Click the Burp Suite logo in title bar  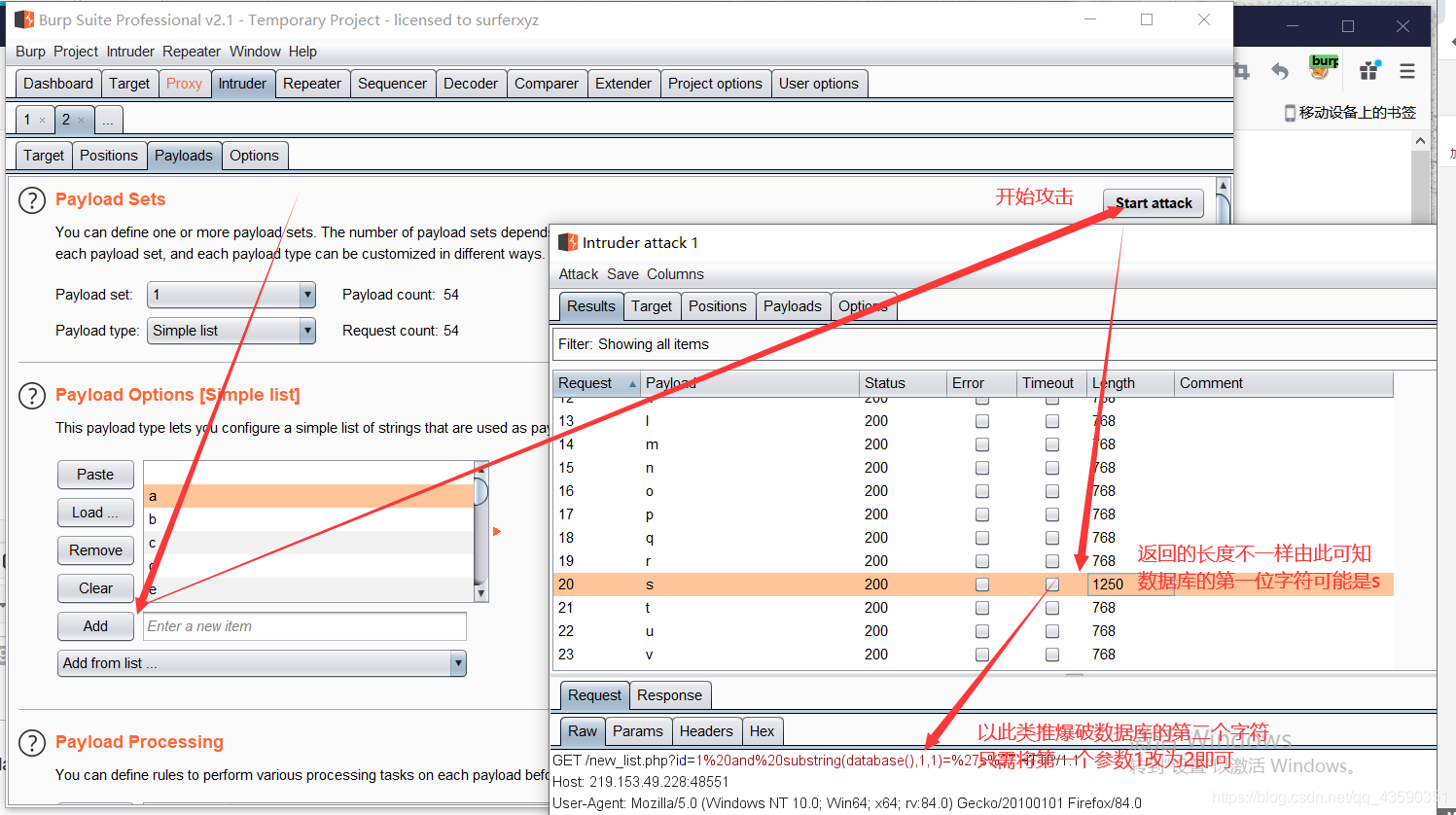(24, 19)
